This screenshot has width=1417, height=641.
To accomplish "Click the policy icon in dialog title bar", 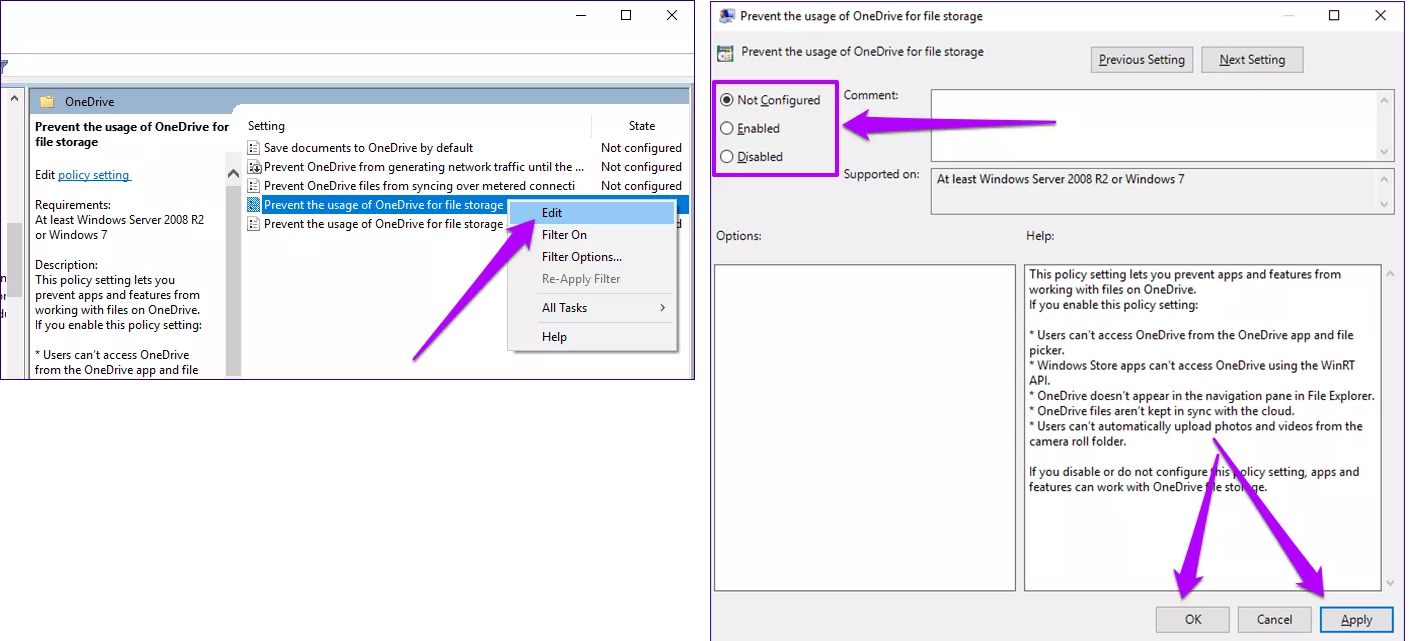I will pyautogui.click(x=726, y=16).
